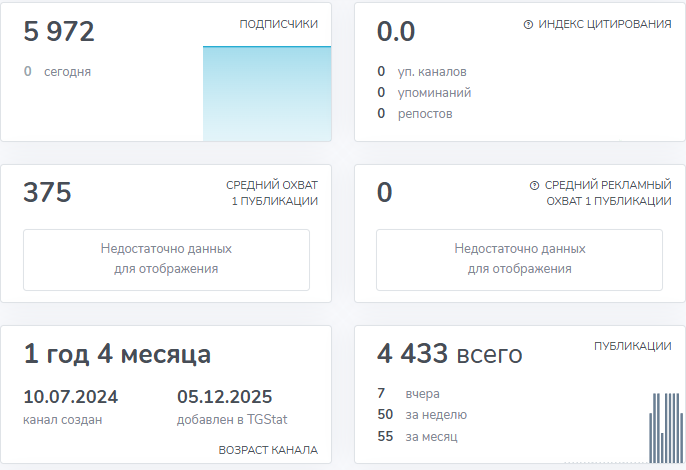Click the СРЕДНИЙ ОХВАТ 1 ПУБЛИКАЦИИ title

[x=272, y=193]
